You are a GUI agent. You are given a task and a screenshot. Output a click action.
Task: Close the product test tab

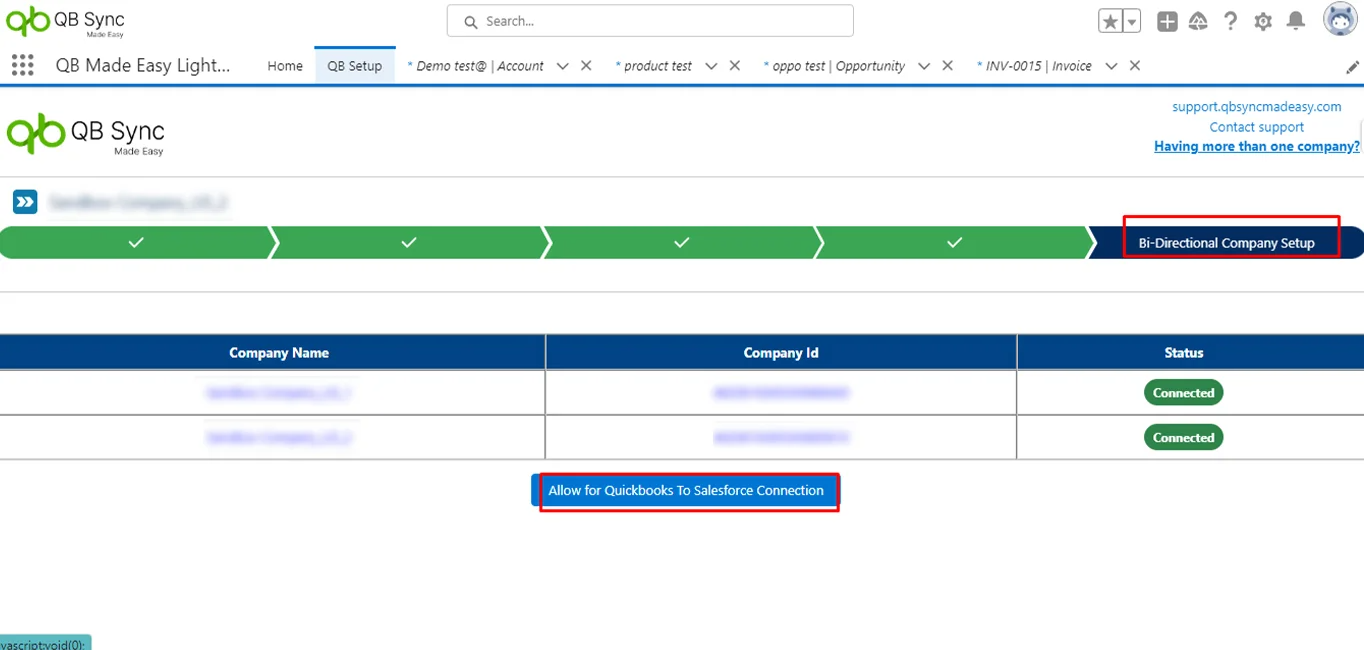(734, 65)
